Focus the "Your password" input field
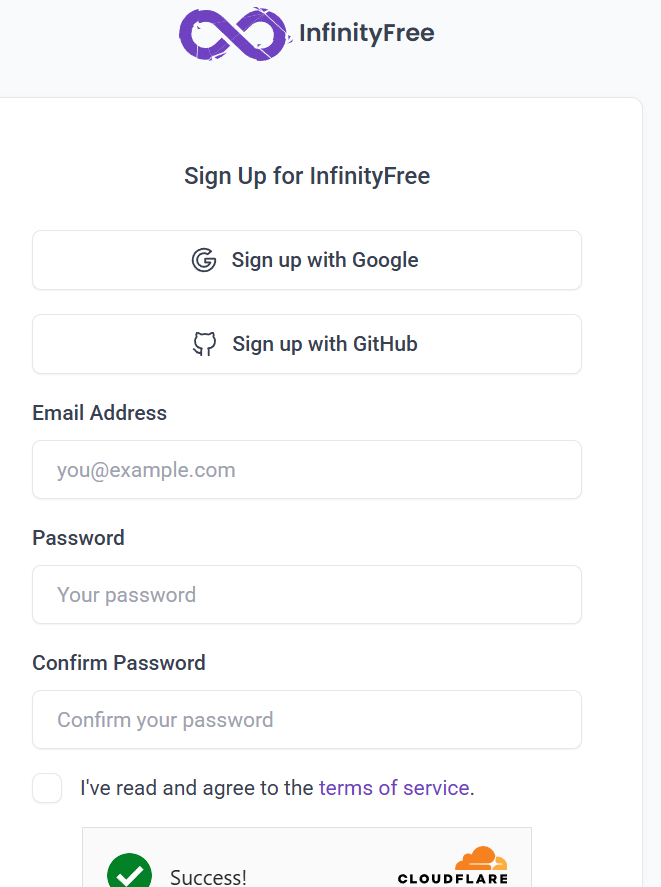The height and width of the screenshot is (887, 661). (307, 595)
